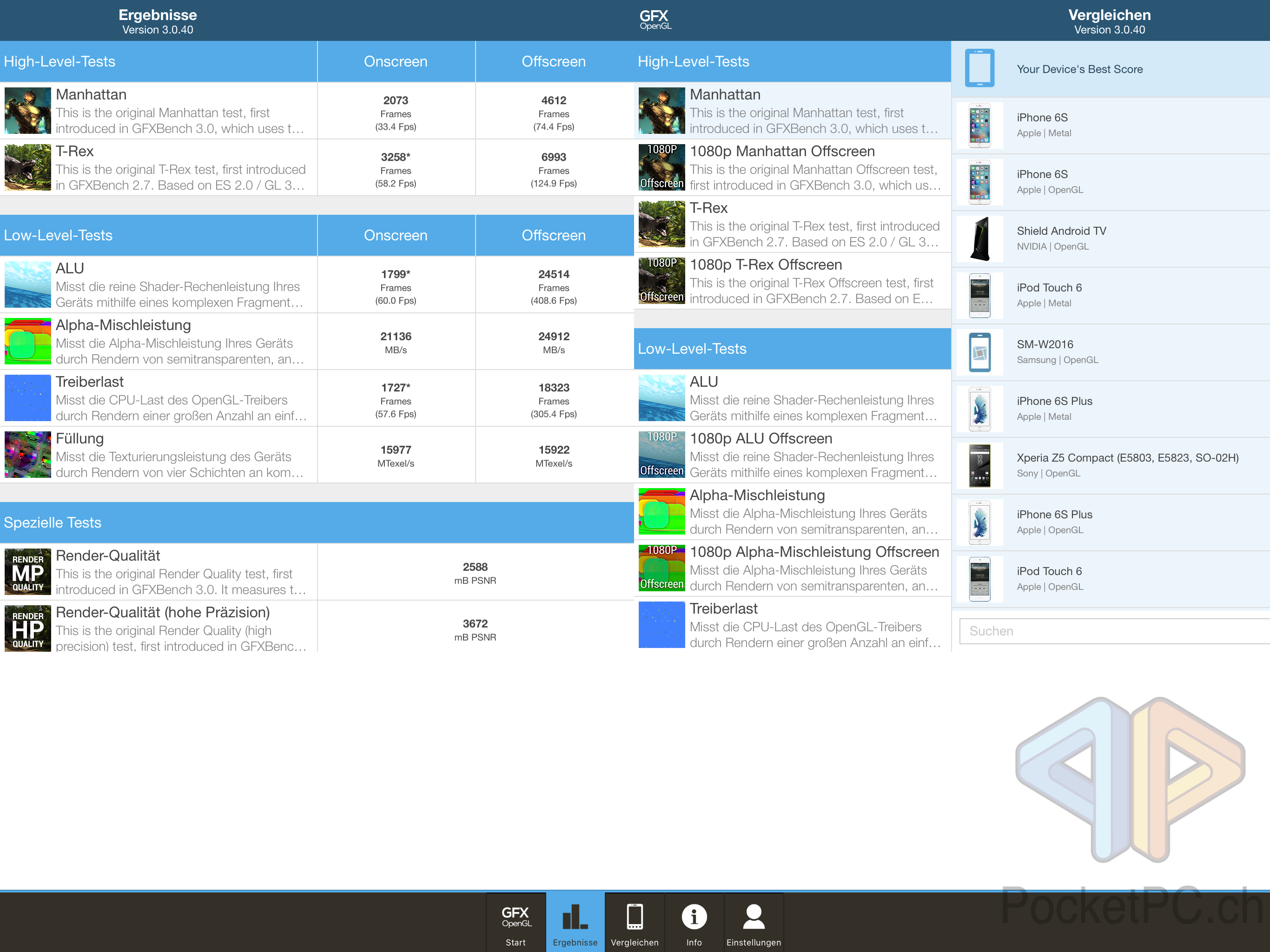Click the Treiberlast icon in compare list
This screenshot has height=952, width=1270.
click(x=661, y=625)
